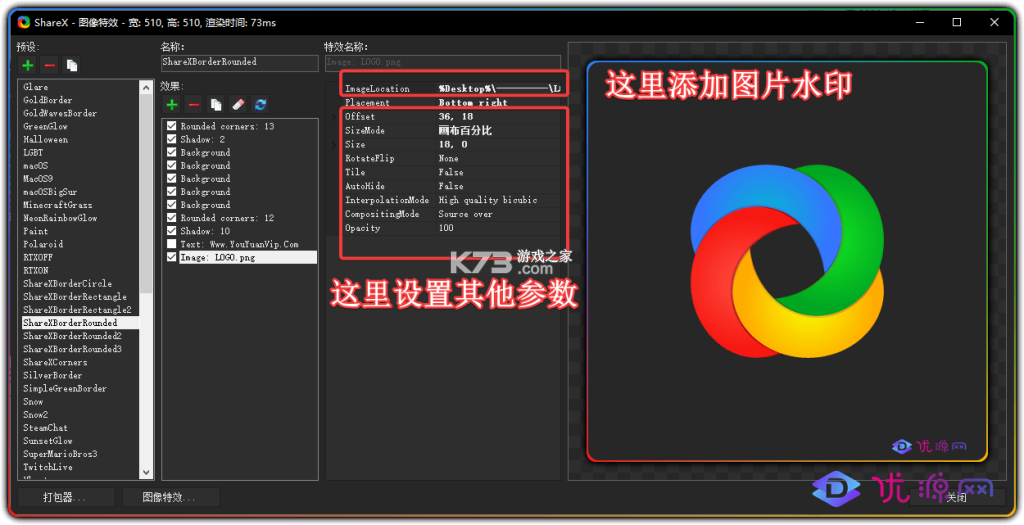Image resolution: width=1024 pixels, height=525 pixels.
Task: Select the ShareXBorderRectangle2 preset
Action: [x=77, y=310]
